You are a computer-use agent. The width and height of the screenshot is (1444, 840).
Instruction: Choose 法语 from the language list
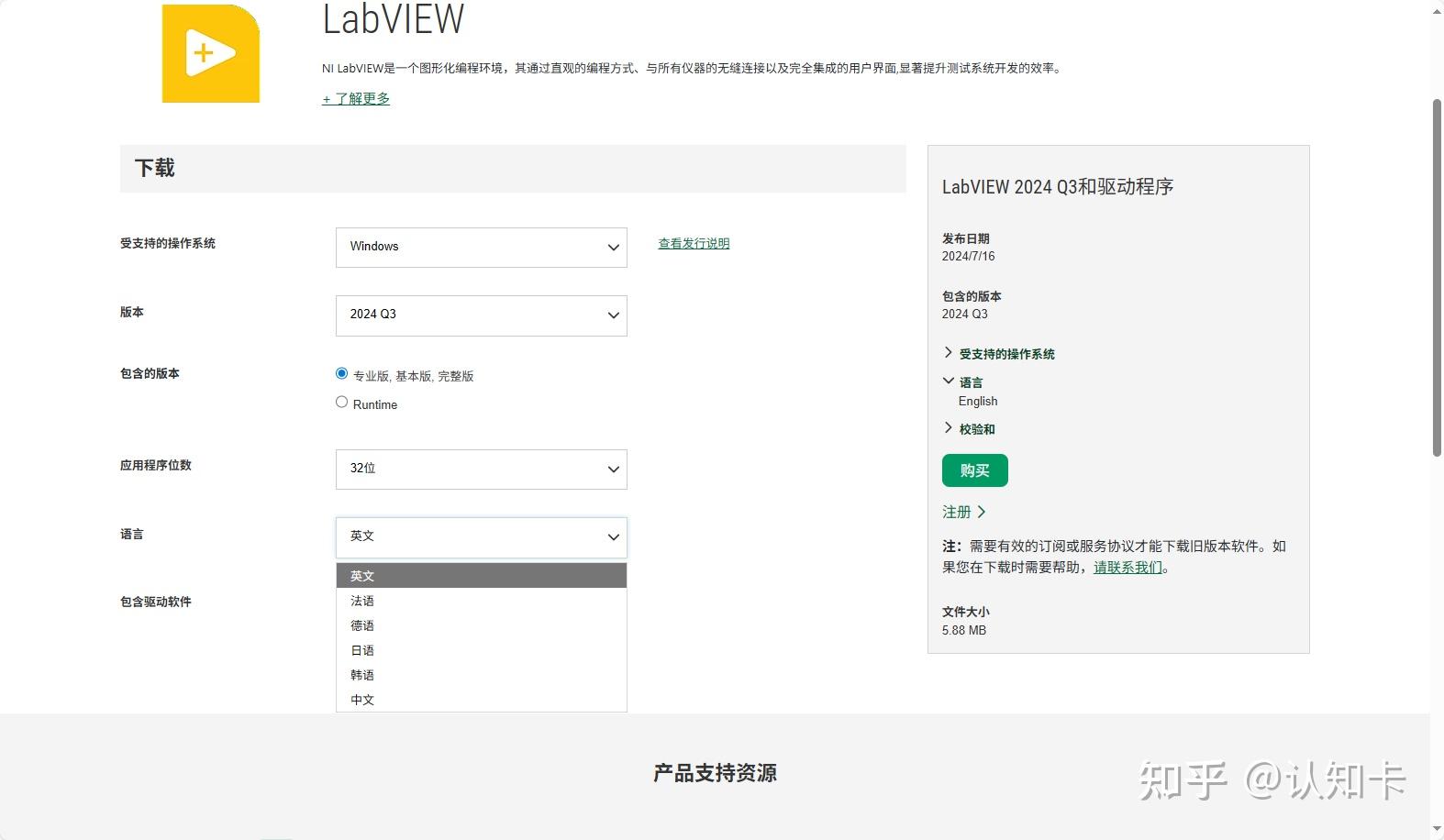(482, 601)
